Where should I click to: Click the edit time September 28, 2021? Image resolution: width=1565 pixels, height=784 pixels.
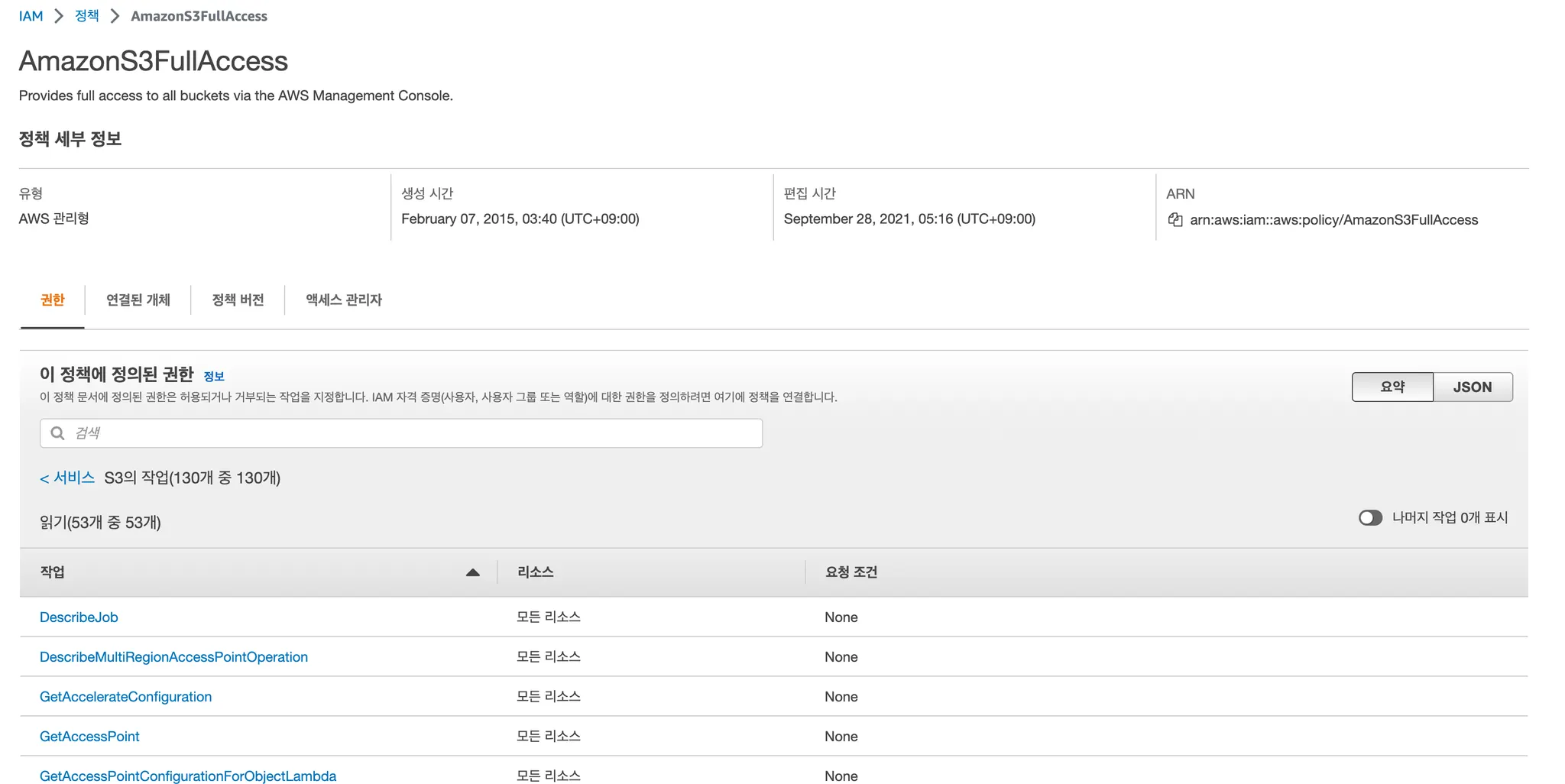[909, 219]
